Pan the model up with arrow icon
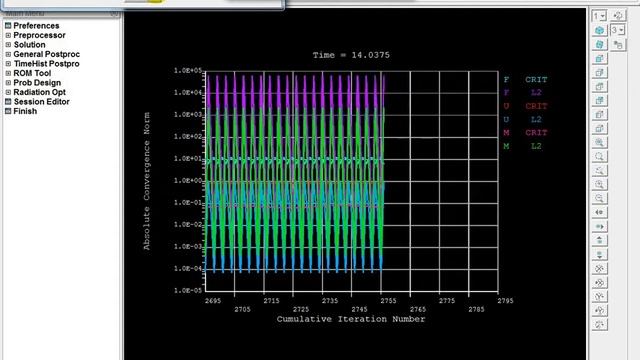The image size is (640, 360). (599, 240)
